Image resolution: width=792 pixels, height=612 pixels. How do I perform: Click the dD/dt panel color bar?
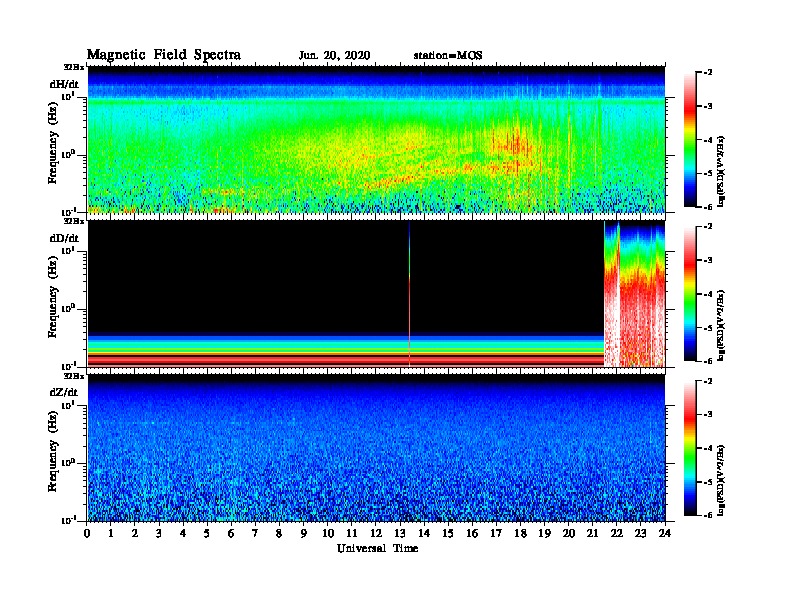pyautogui.click(x=689, y=293)
